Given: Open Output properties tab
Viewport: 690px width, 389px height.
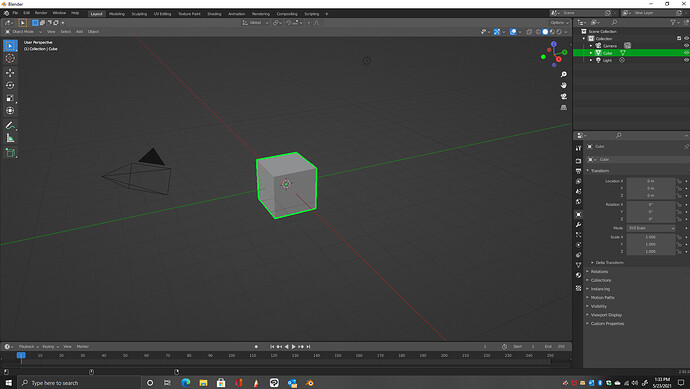Looking at the screenshot, I should click(579, 171).
